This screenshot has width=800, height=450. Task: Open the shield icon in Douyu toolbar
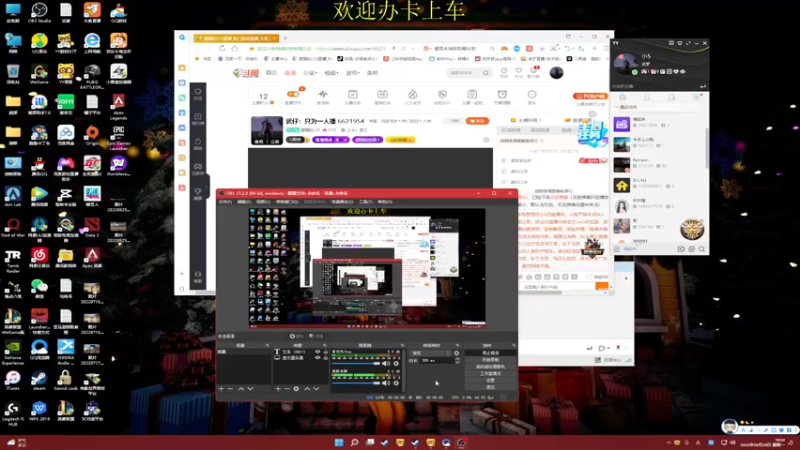442,96
